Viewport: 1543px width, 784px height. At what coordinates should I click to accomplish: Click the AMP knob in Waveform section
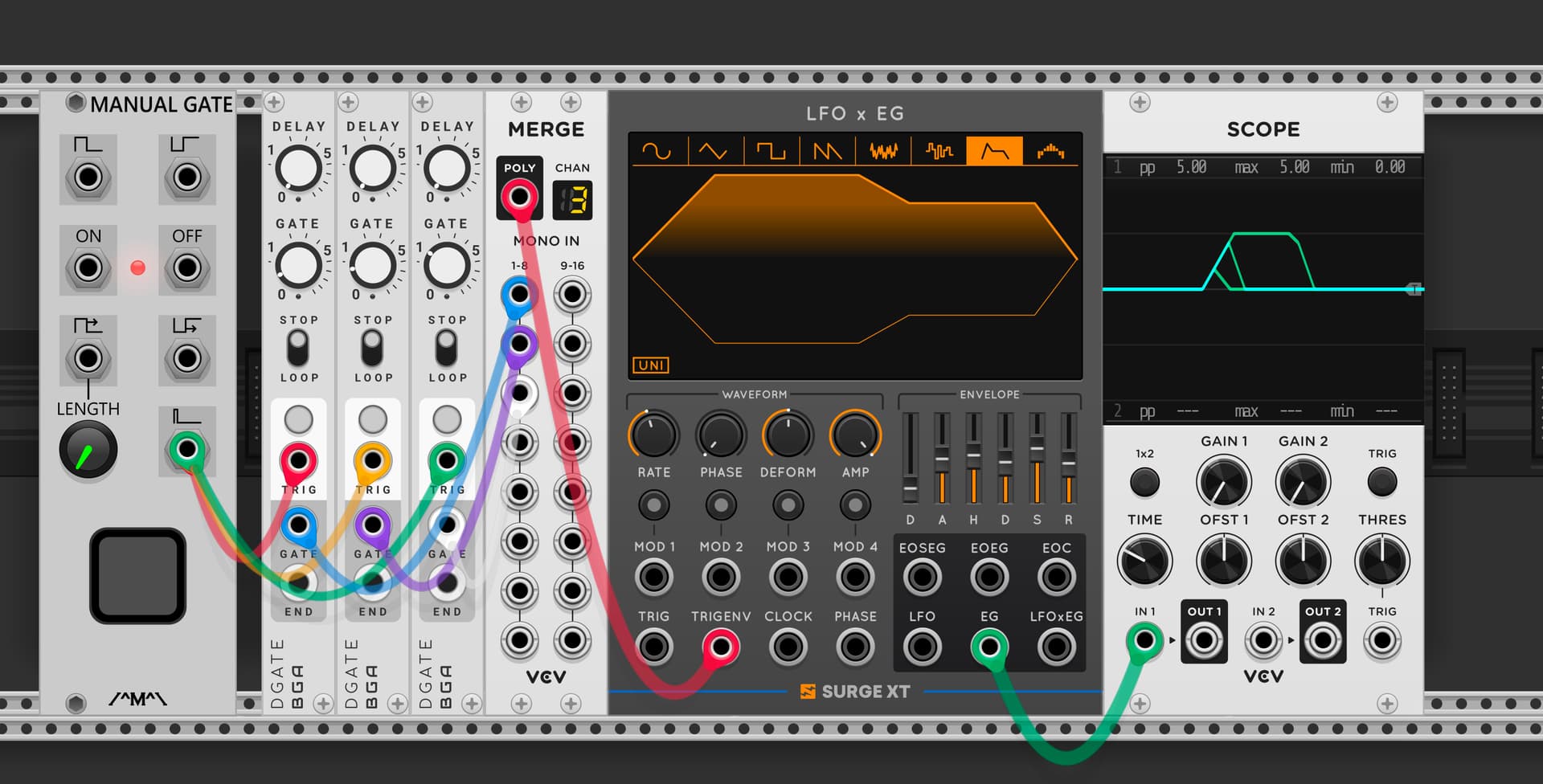click(x=855, y=435)
